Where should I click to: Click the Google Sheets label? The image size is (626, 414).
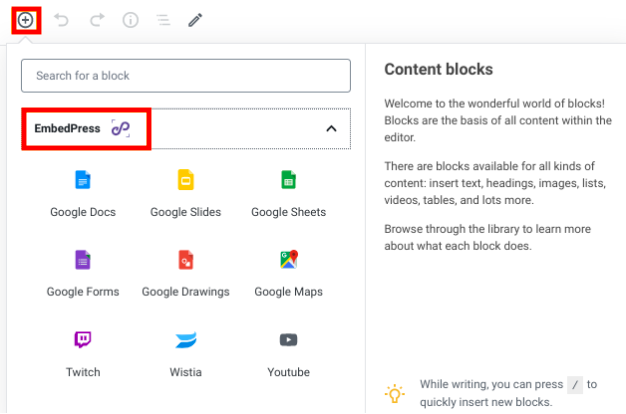coord(289,212)
